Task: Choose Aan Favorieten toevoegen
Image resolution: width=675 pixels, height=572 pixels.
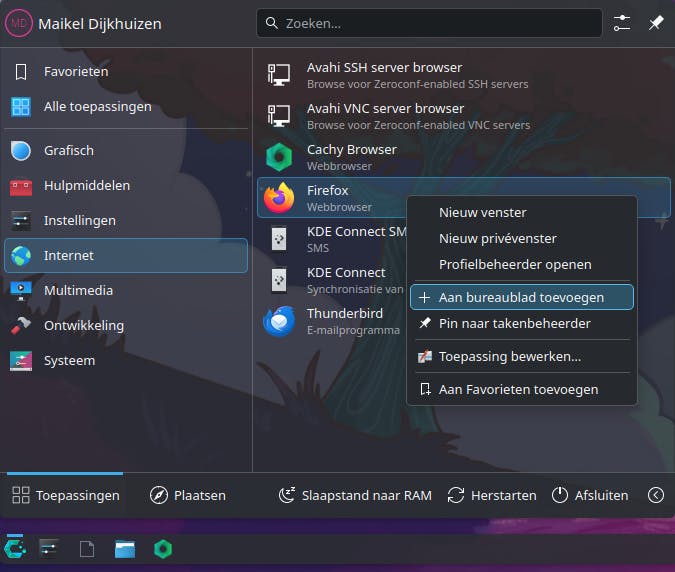Action: (x=522, y=390)
